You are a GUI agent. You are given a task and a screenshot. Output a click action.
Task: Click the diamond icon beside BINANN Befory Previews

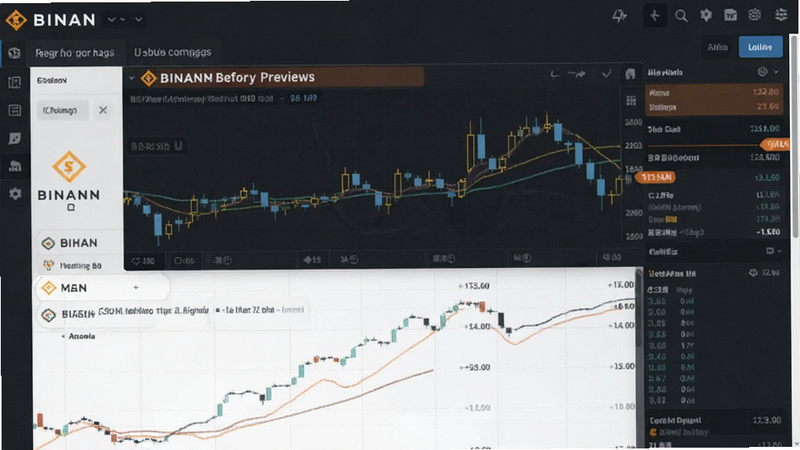tap(148, 78)
